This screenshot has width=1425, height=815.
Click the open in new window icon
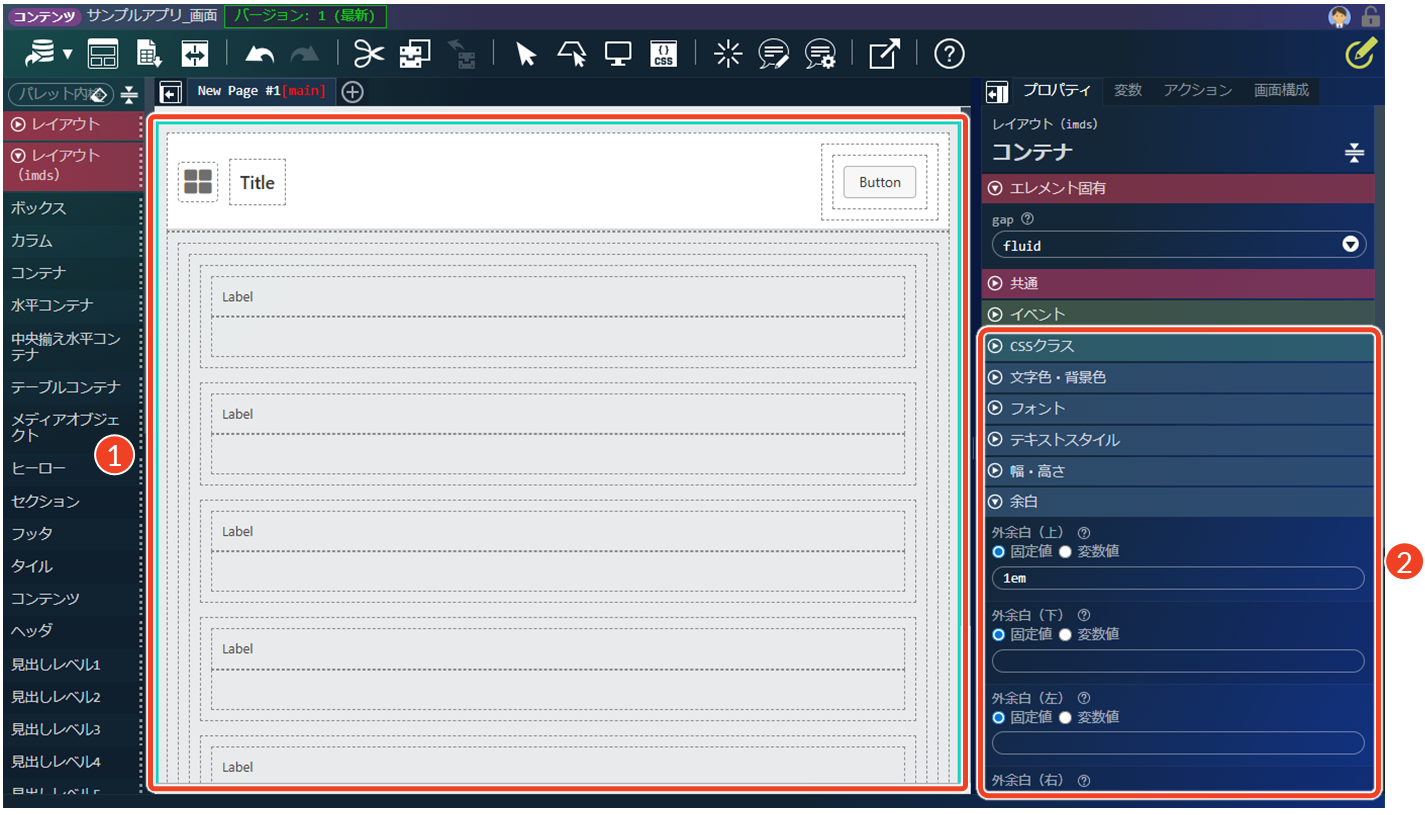point(884,54)
